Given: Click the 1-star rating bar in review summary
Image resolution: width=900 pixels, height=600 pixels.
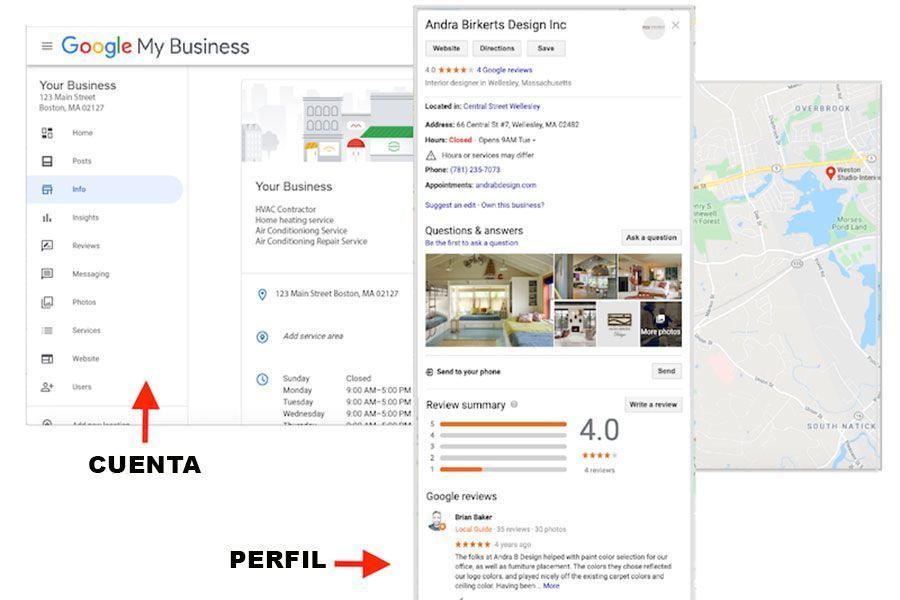Looking at the screenshot, I should pos(503,470).
